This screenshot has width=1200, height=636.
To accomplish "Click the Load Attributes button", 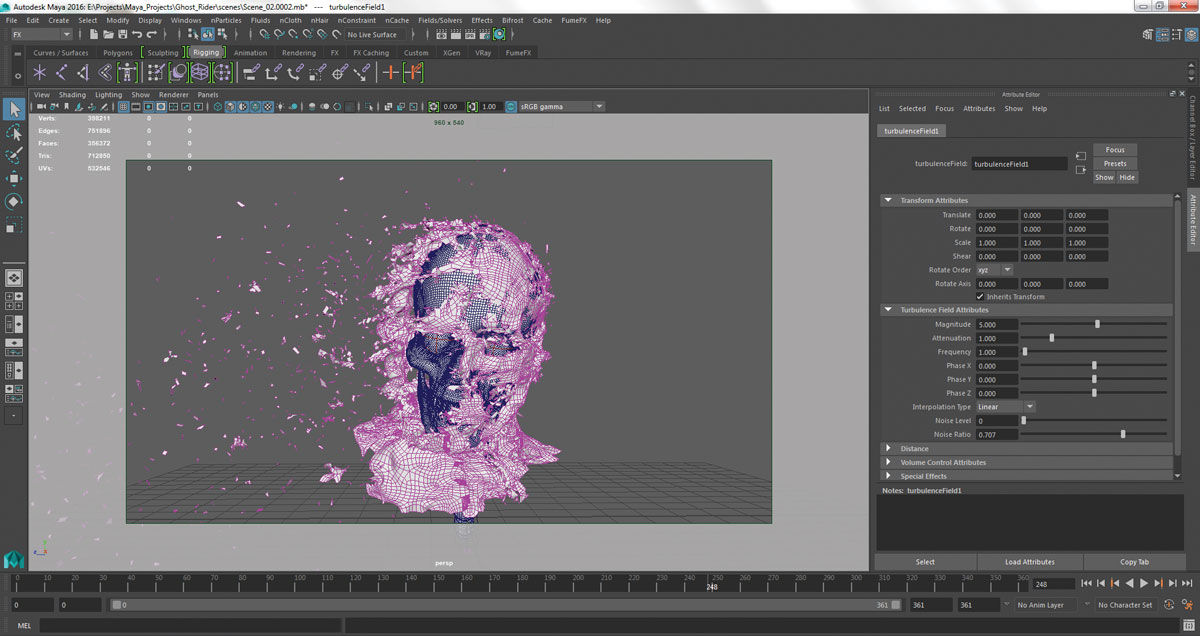I will [1030, 562].
